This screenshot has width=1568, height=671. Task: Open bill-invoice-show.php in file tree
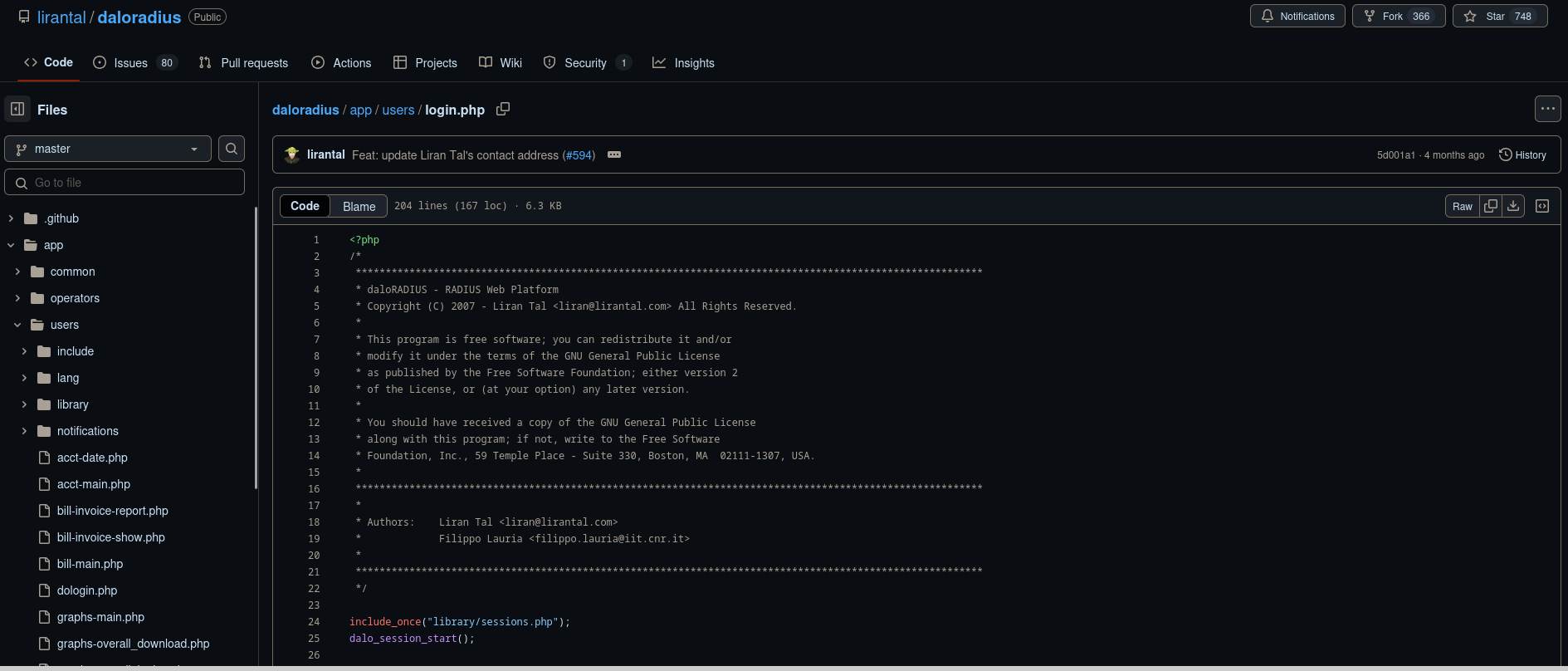tap(111, 537)
